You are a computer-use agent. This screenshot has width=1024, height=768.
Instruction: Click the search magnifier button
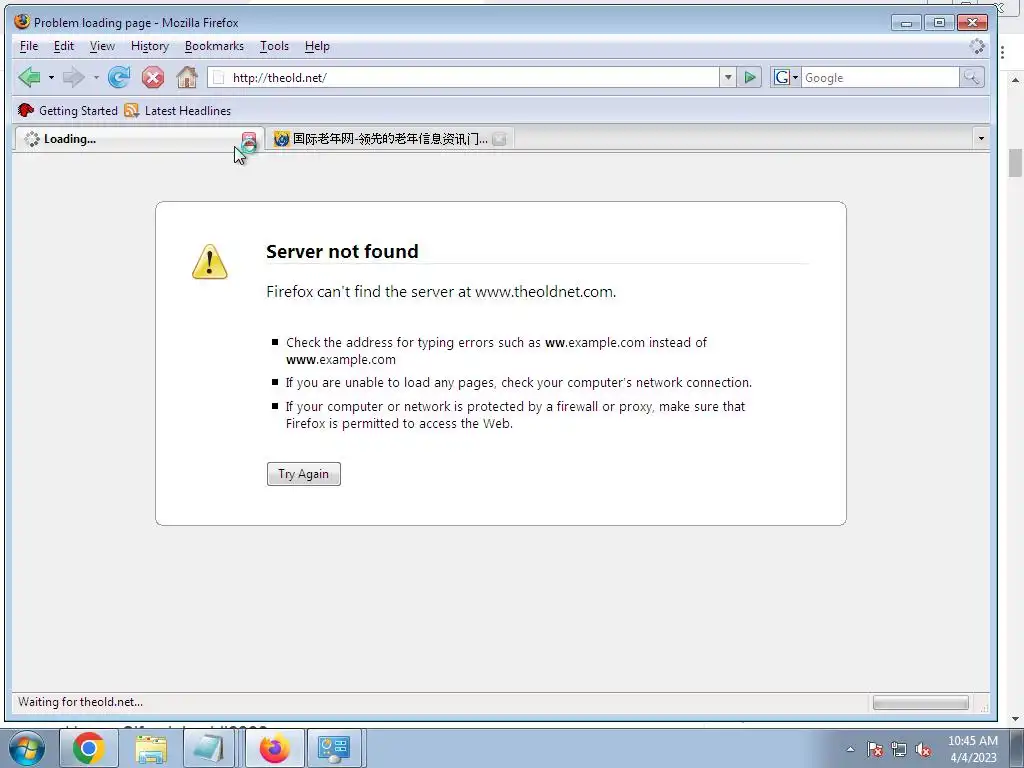click(x=971, y=78)
